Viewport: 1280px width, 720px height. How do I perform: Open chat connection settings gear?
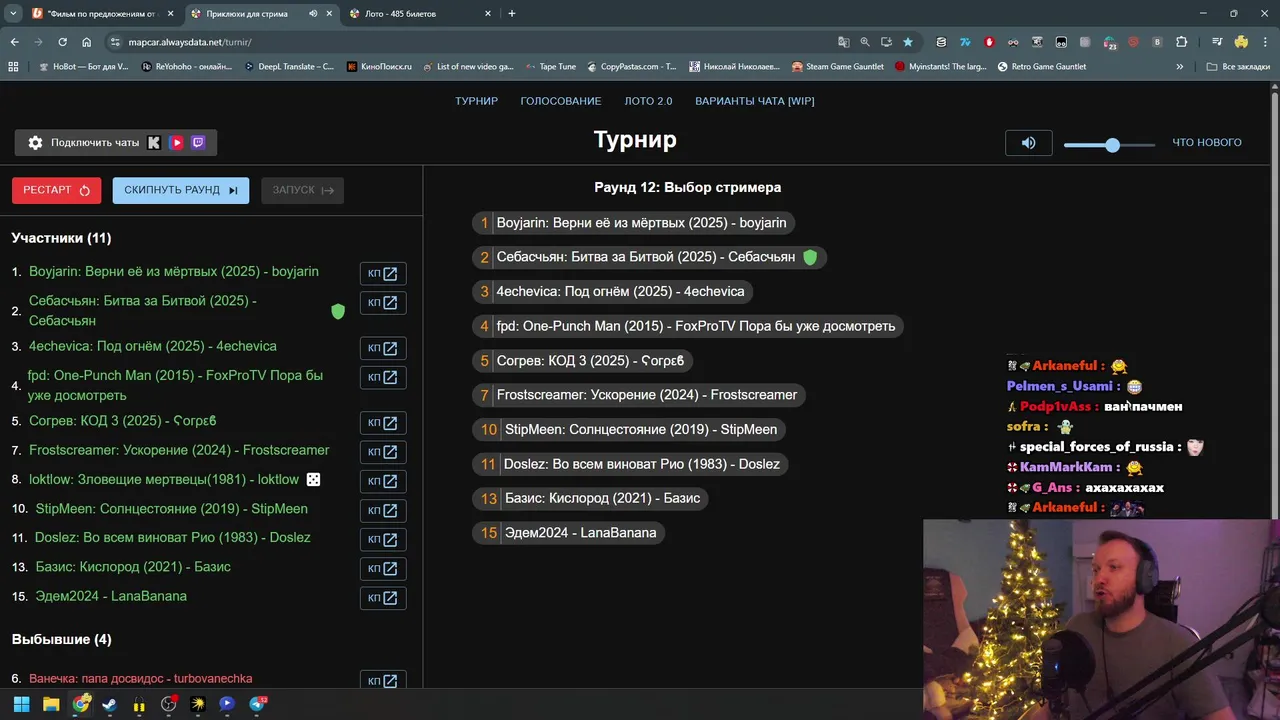tap(35, 143)
